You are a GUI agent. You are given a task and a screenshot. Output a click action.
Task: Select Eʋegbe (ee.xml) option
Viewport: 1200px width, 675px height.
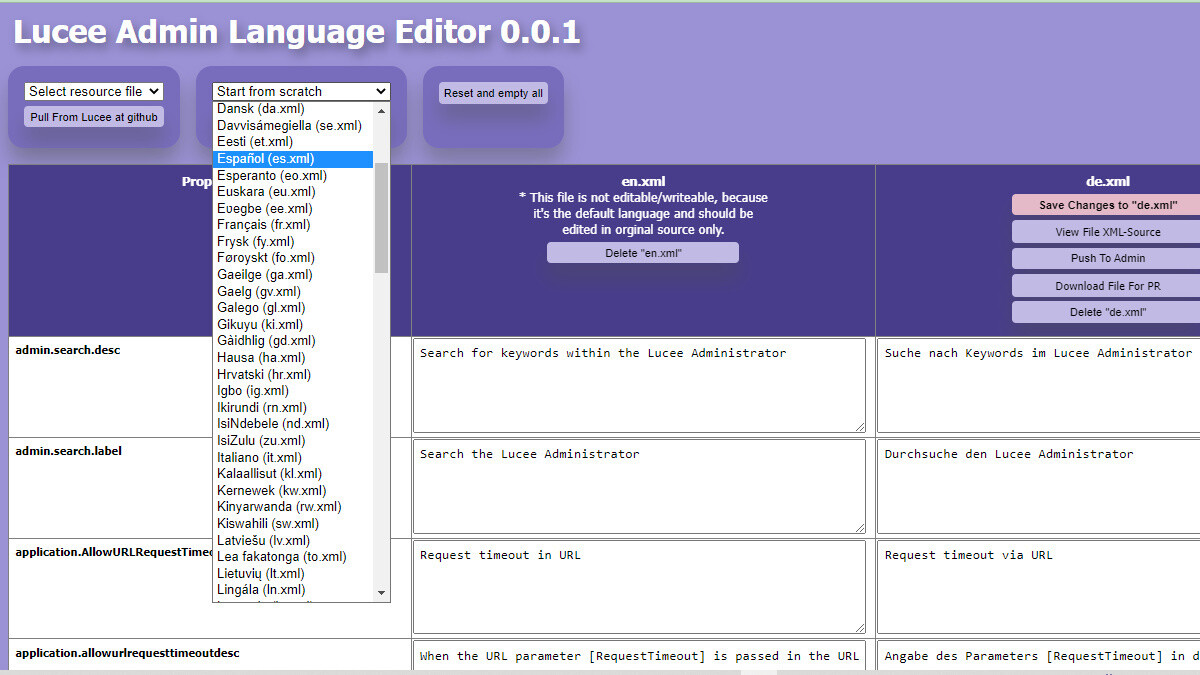click(x=293, y=208)
